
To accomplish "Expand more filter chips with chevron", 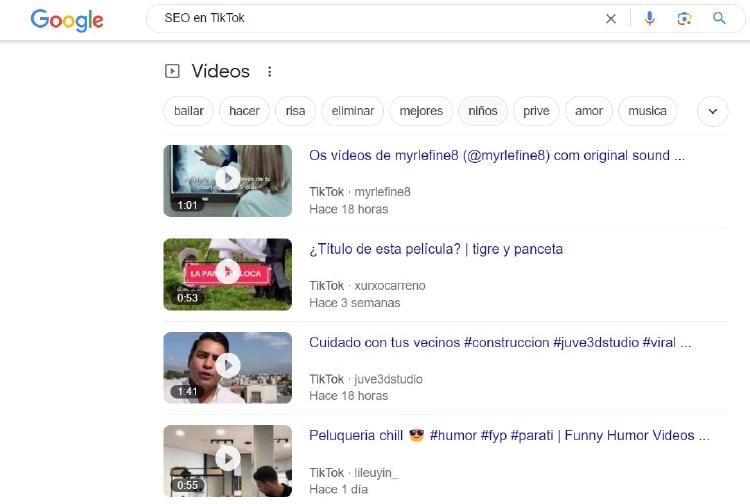I will [x=713, y=111].
